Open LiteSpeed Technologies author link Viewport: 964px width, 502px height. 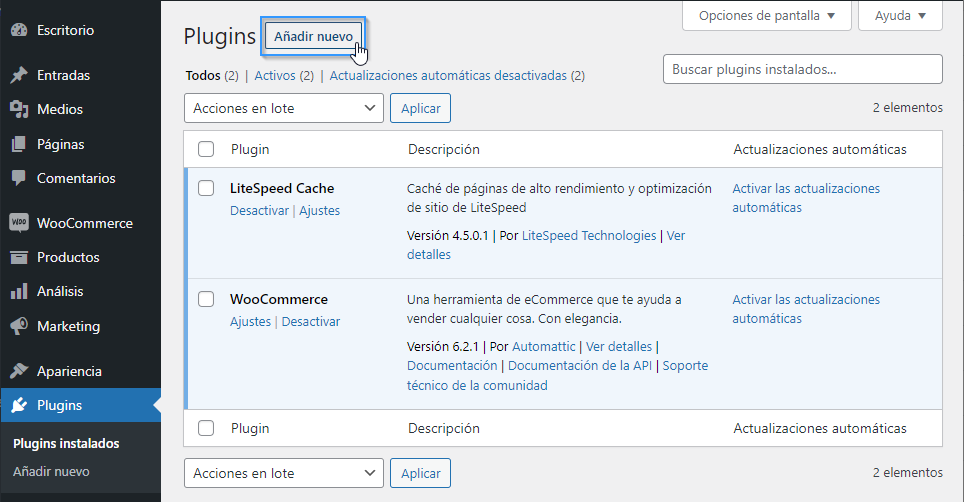click(589, 235)
